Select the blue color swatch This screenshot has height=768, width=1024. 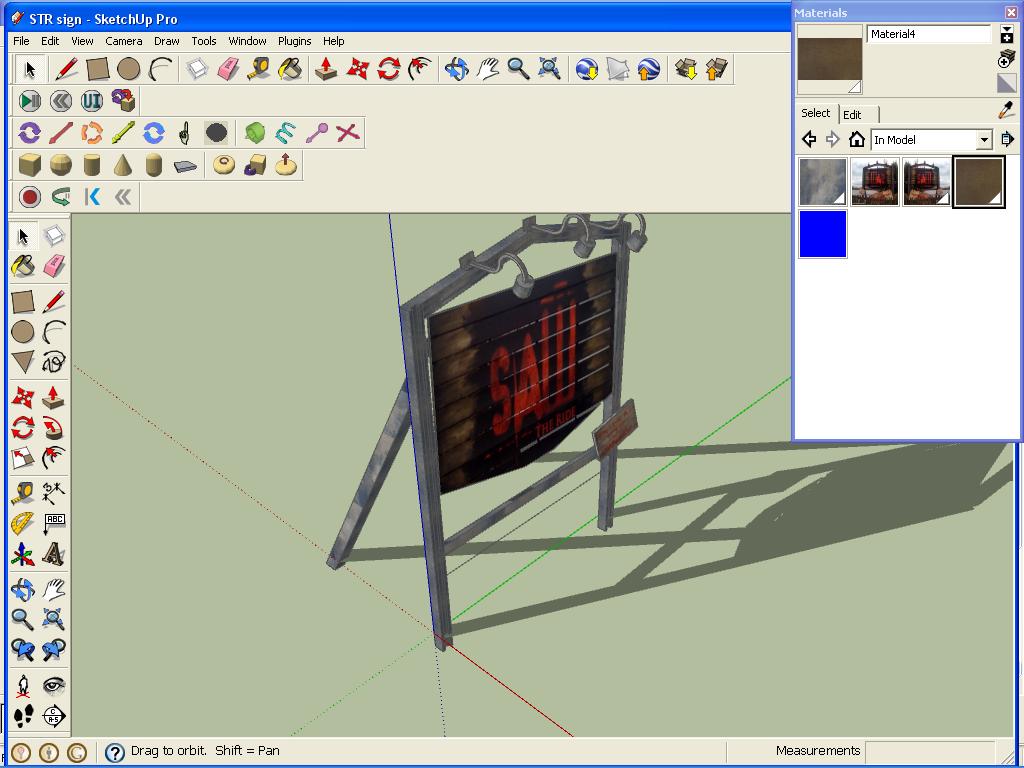tap(823, 234)
